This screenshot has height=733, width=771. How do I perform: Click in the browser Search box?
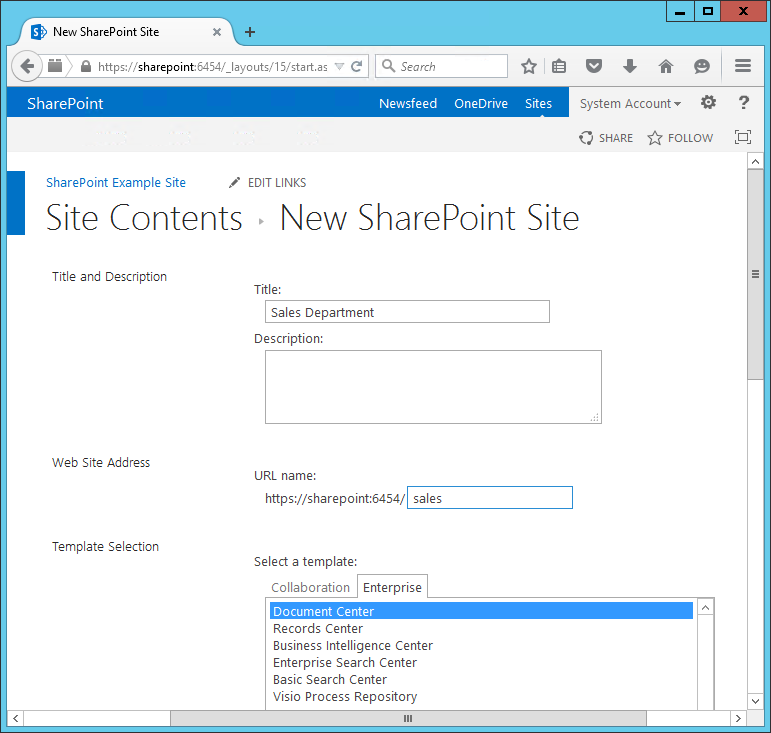442,66
